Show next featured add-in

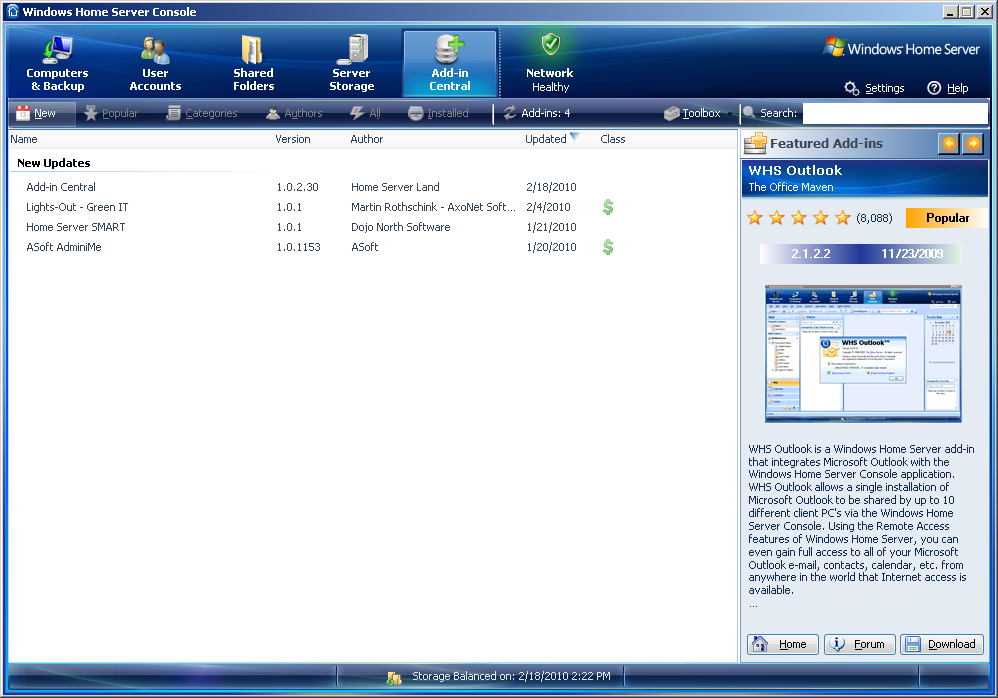pos(973,144)
